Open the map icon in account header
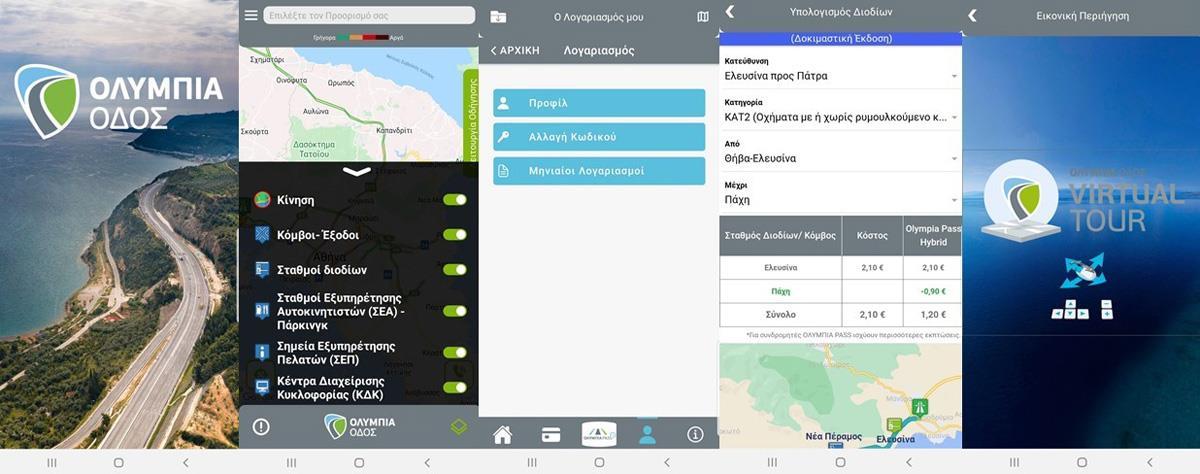 tap(703, 16)
